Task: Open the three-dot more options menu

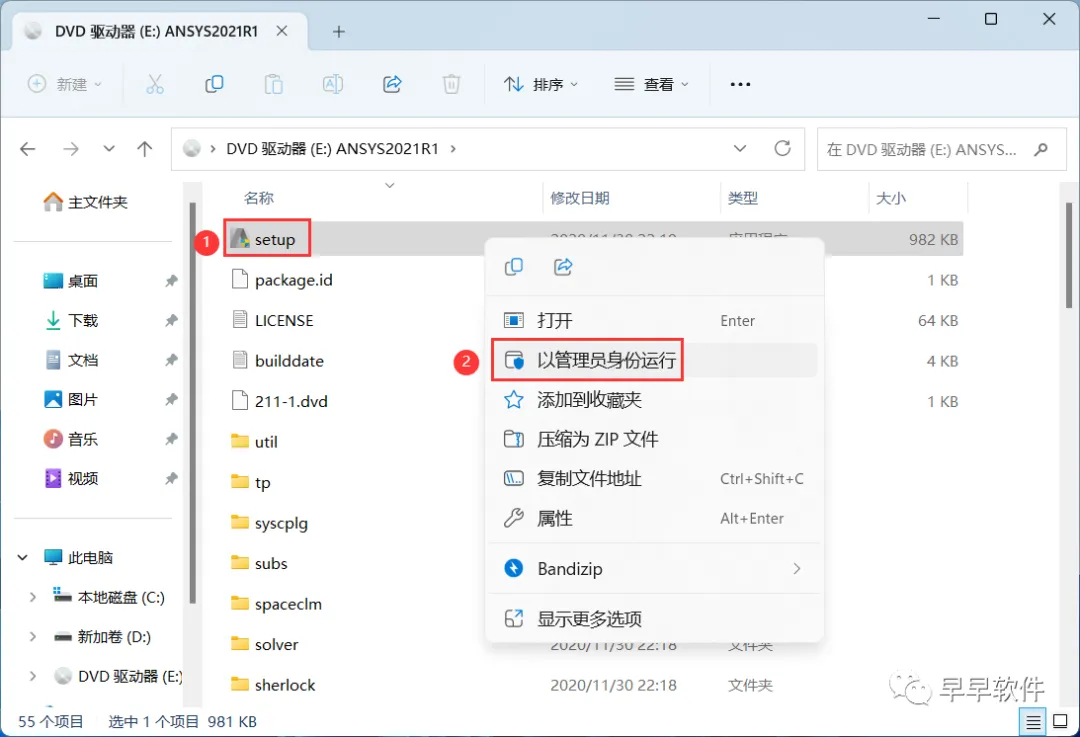Action: point(740,84)
